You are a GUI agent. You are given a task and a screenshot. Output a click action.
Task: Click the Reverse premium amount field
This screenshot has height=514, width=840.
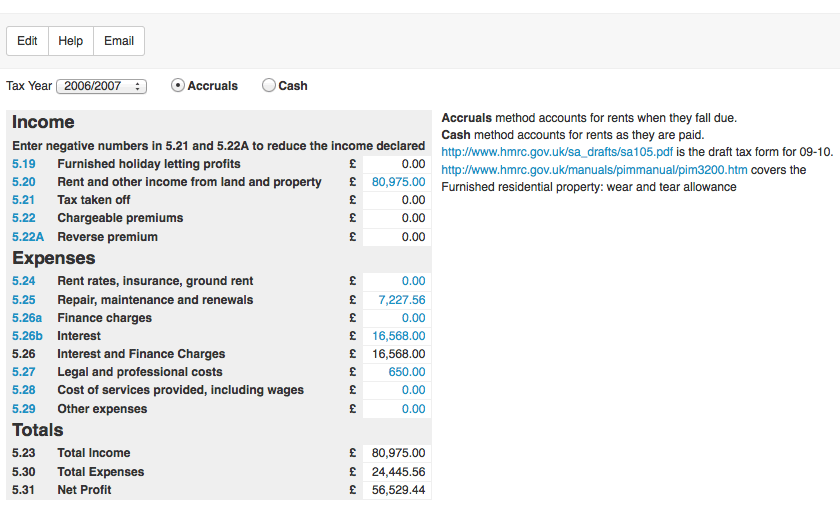point(396,237)
